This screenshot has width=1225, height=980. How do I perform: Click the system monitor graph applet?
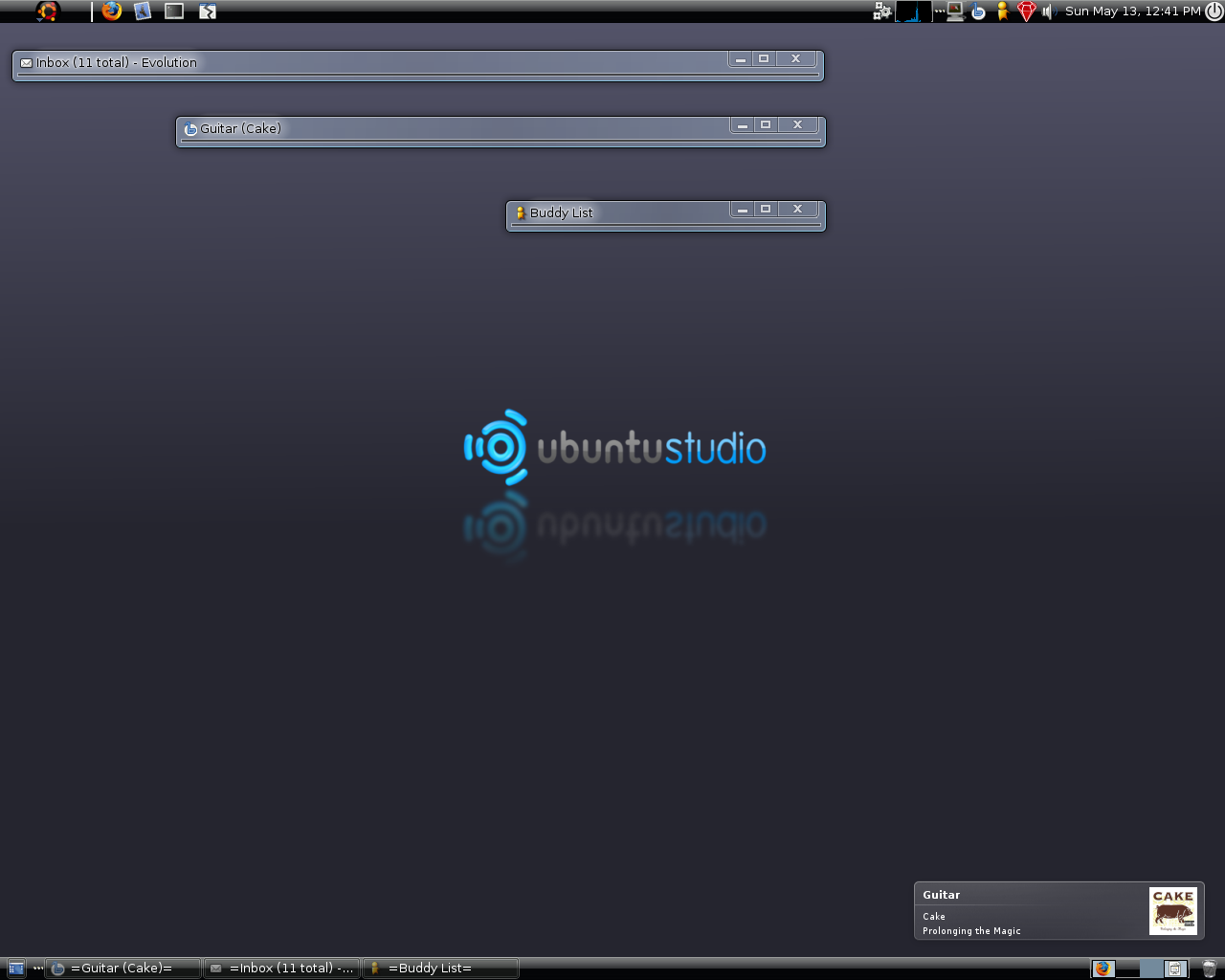913,11
